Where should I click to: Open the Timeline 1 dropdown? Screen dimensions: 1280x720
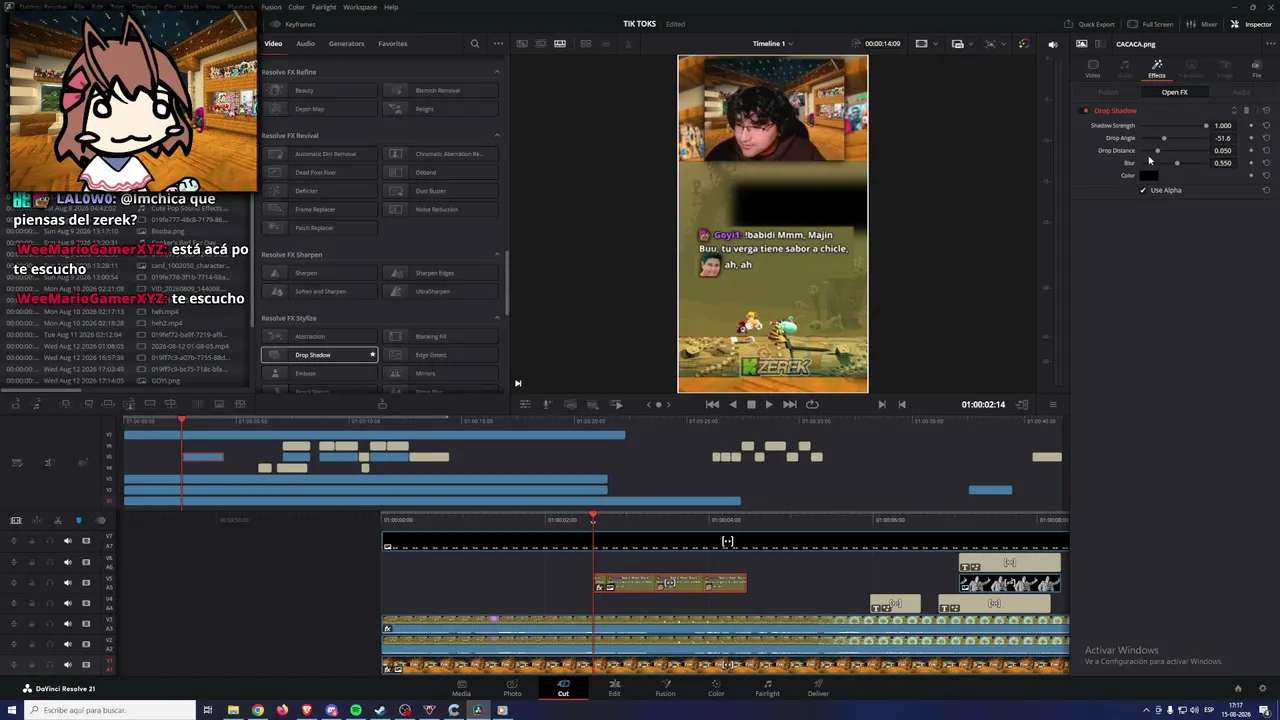click(x=771, y=44)
